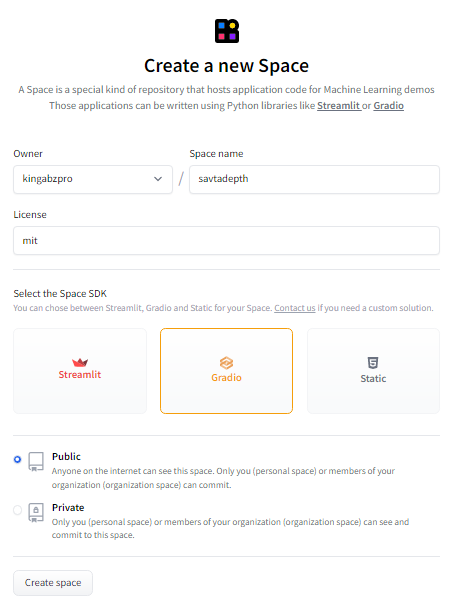Choose the Streamlit SDK card
456x604 pixels.
[x=80, y=371]
